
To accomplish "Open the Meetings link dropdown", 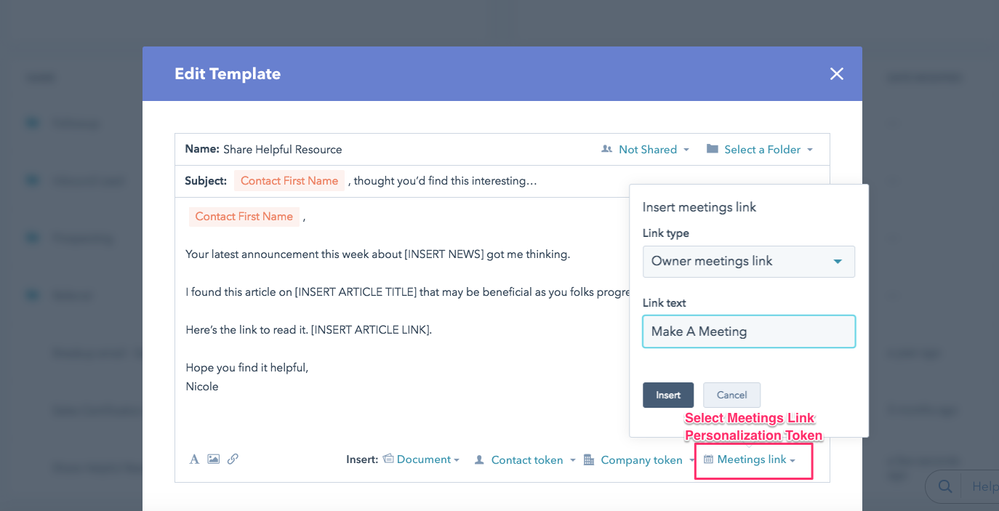I will (750, 459).
